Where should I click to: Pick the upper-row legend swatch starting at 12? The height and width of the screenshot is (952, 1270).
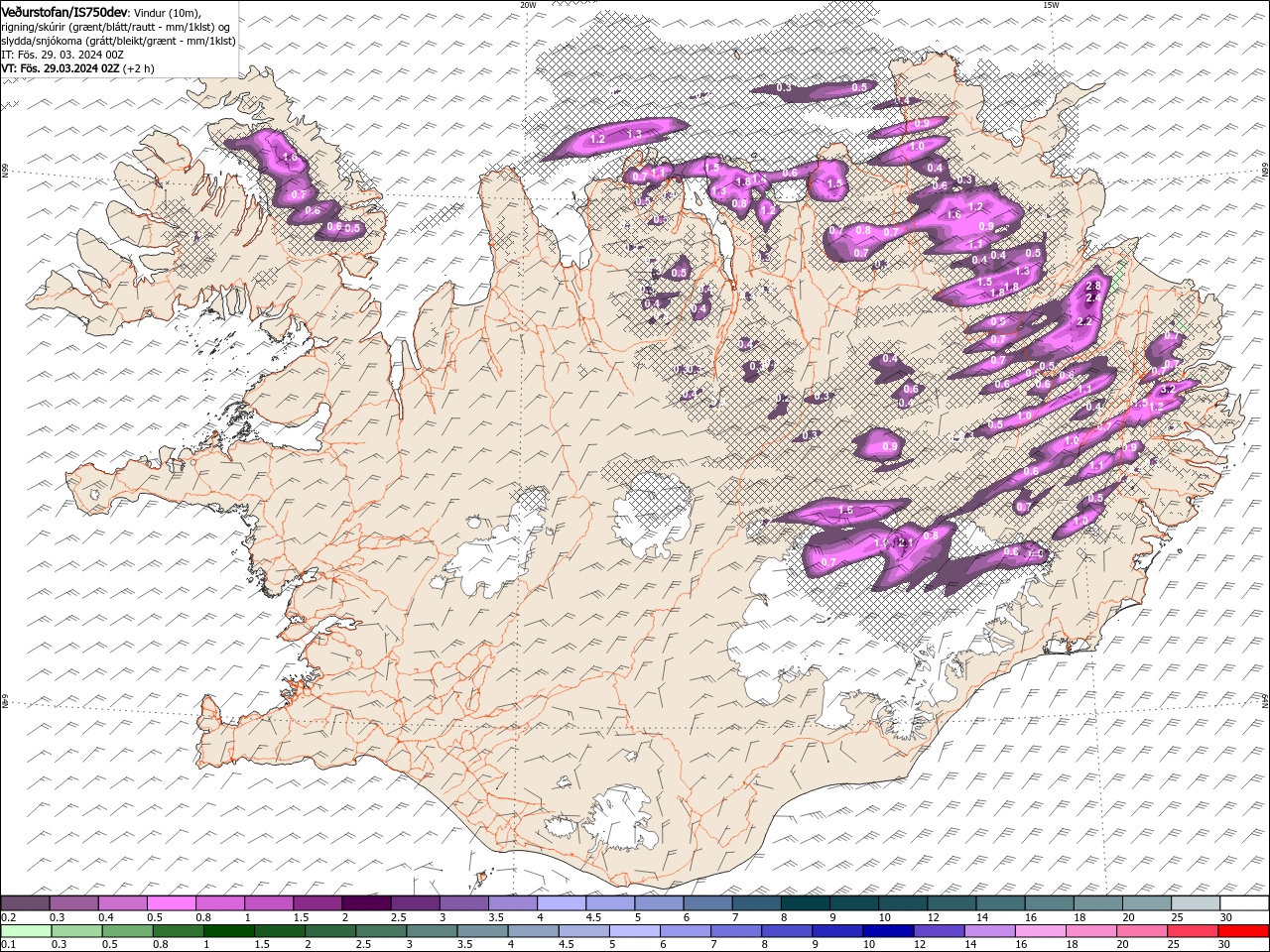(952, 903)
